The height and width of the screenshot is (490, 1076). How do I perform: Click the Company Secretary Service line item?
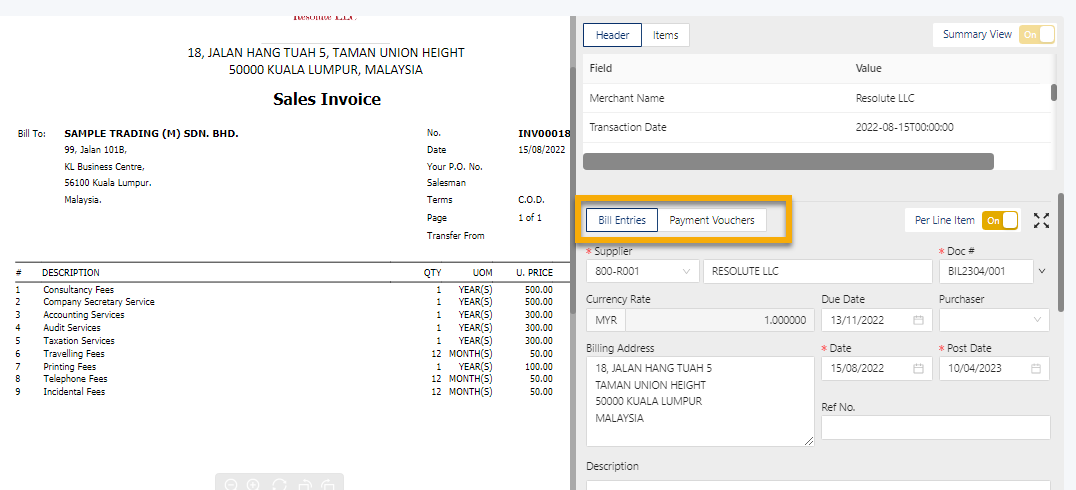99,302
